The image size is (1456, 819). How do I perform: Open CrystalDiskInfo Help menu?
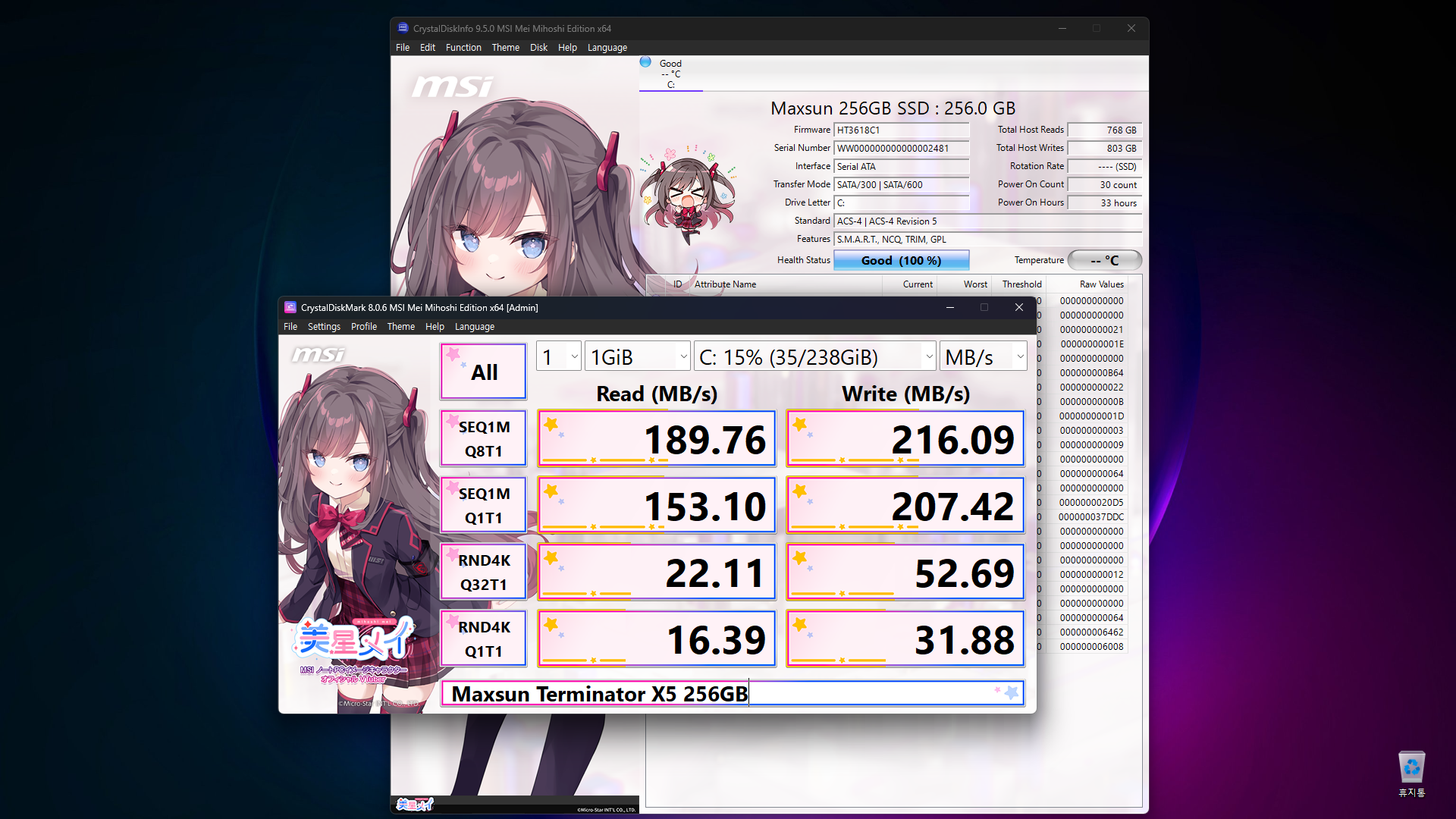tap(567, 48)
